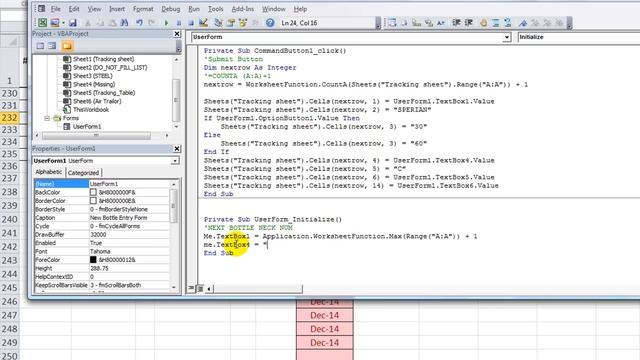Close the Properties - UserForm1 pane
This screenshot has width=640, height=360.
coord(177,149)
